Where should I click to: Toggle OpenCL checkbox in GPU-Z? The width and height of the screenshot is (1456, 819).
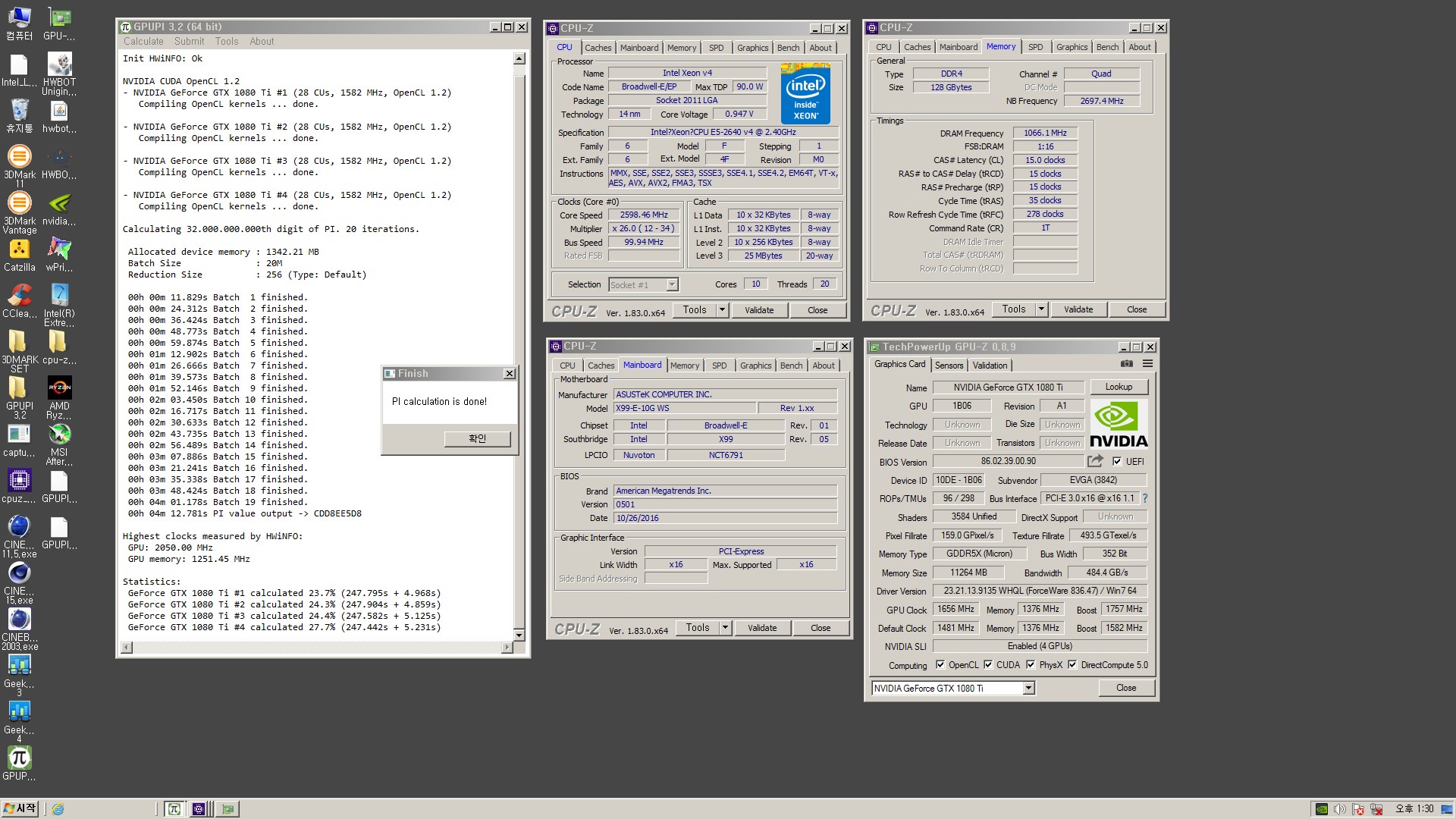(940, 665)
